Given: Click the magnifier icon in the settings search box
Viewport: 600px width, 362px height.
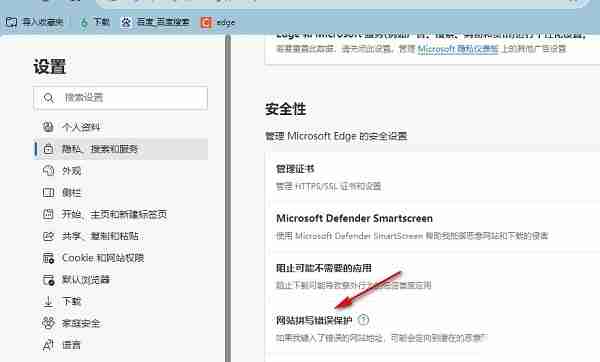Looking at the screenshot, I should coord(49,98).
